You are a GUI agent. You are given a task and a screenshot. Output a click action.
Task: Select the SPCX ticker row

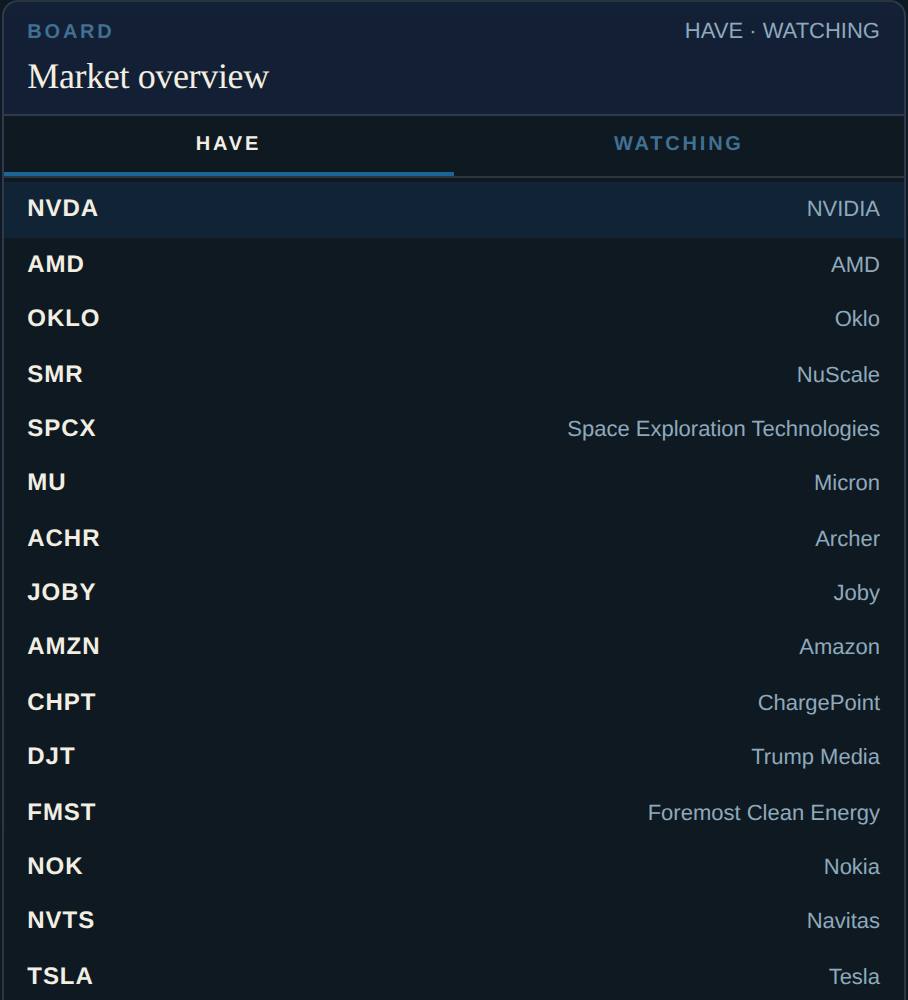click(454, 428)
